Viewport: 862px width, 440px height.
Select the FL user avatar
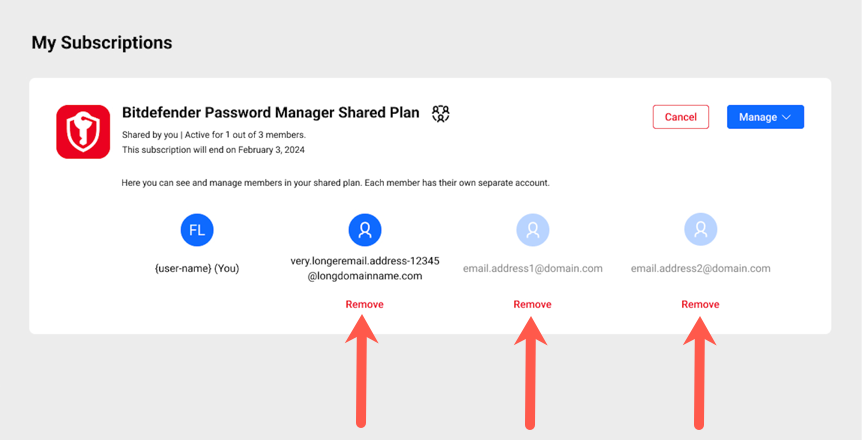(x=197, y=230)
